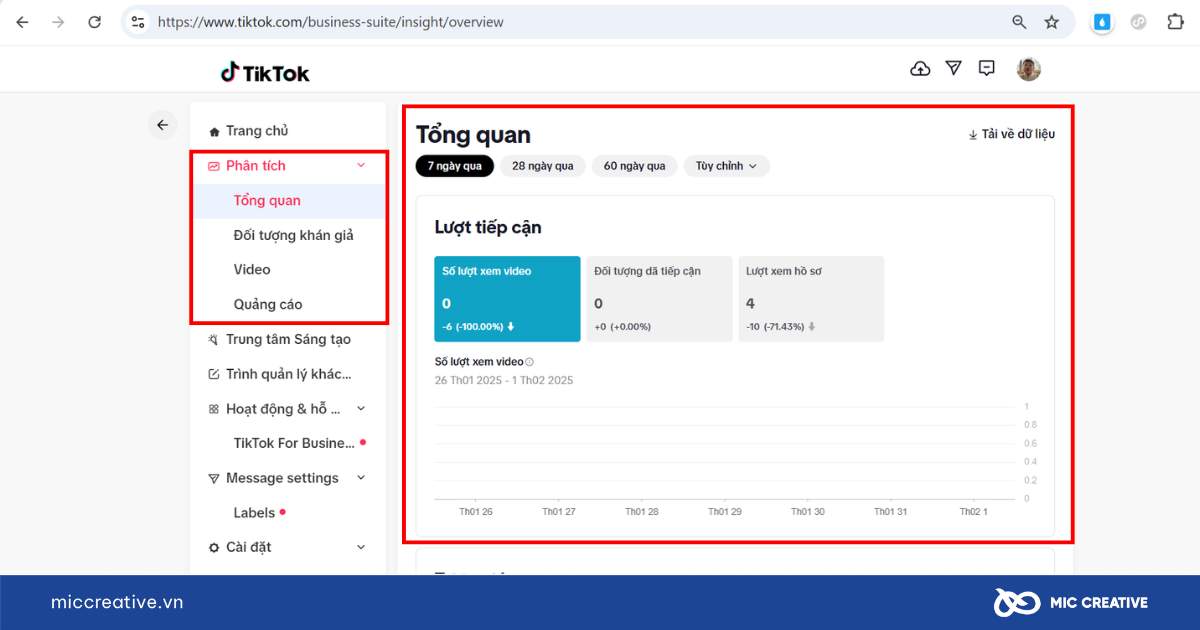
Task: Select the 60 ngày qua range
Action: point(634,166)
